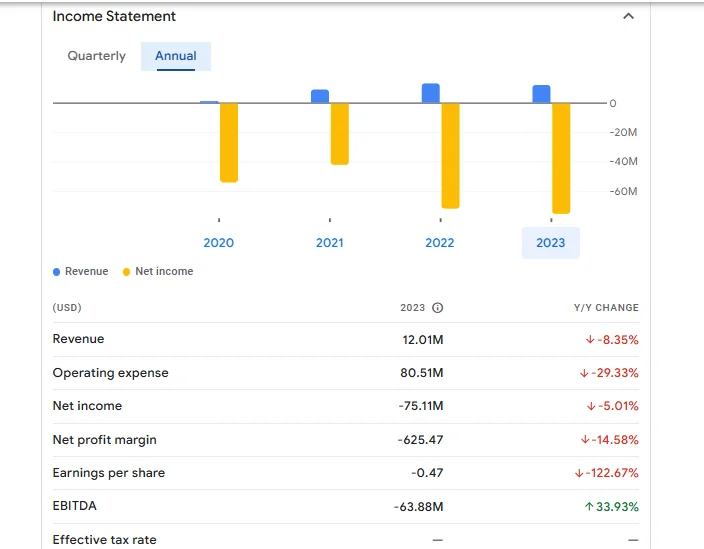704x549 pixels.
Task: Select the 2020 year label
Action: (x=218, y=243)
